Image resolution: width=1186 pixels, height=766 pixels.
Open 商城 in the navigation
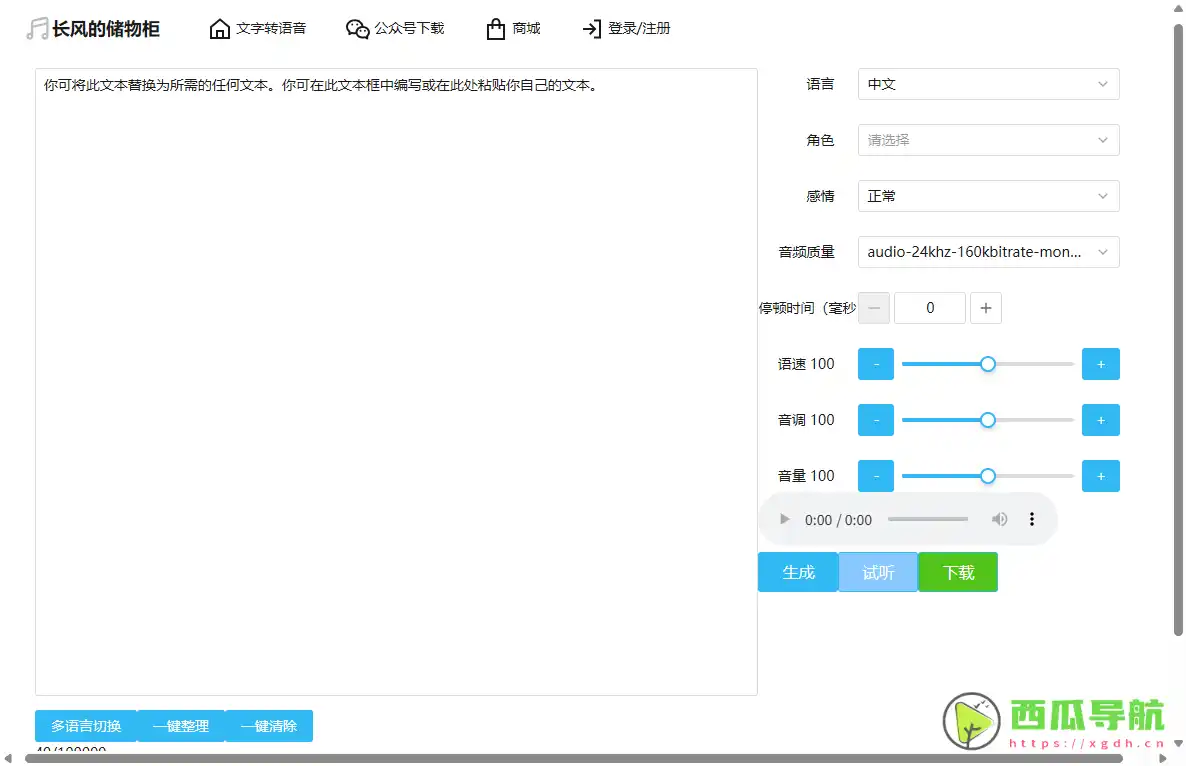pyautogui.click(x=526, y=29)
